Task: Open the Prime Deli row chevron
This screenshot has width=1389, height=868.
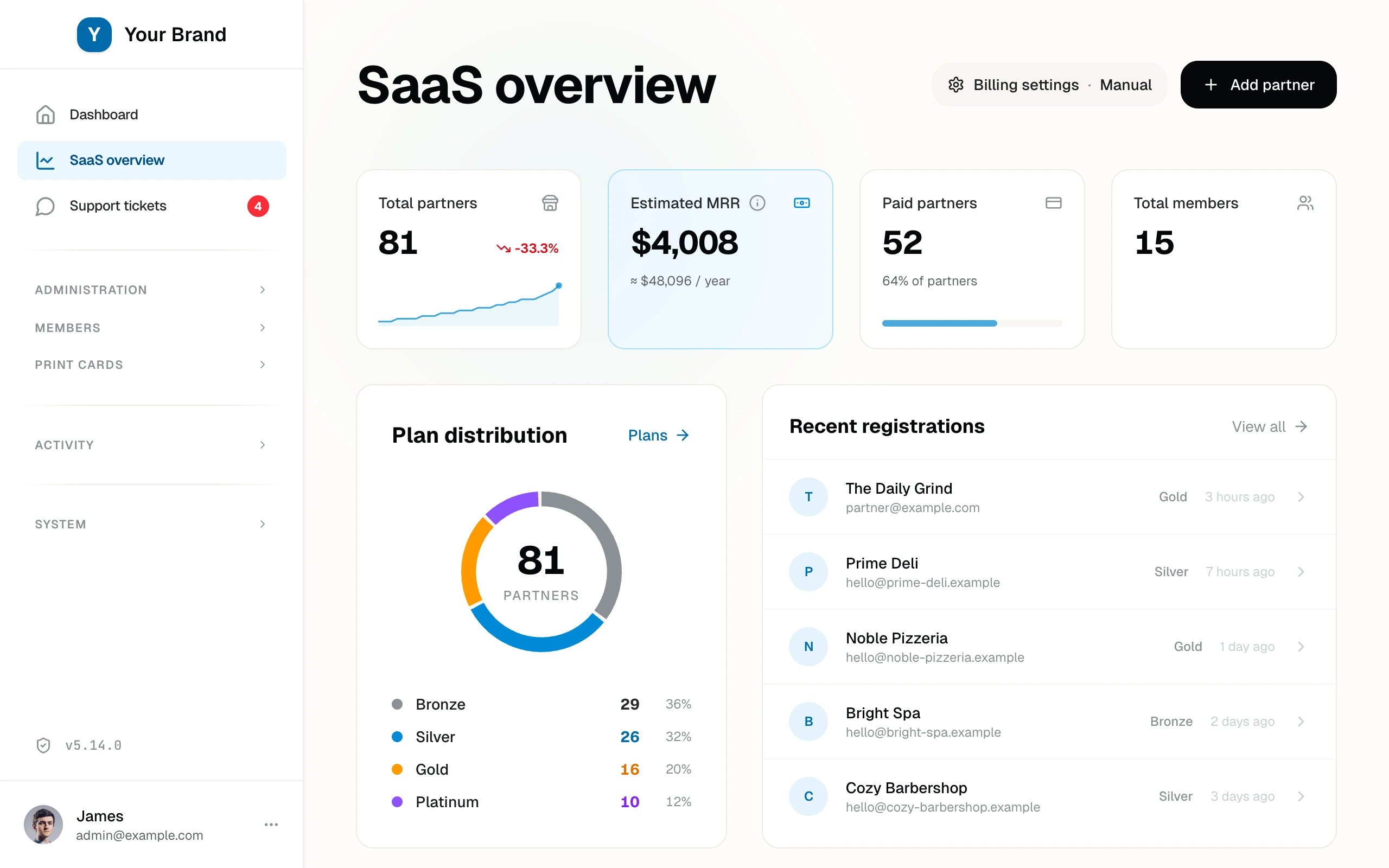Action: point(1301,572)
